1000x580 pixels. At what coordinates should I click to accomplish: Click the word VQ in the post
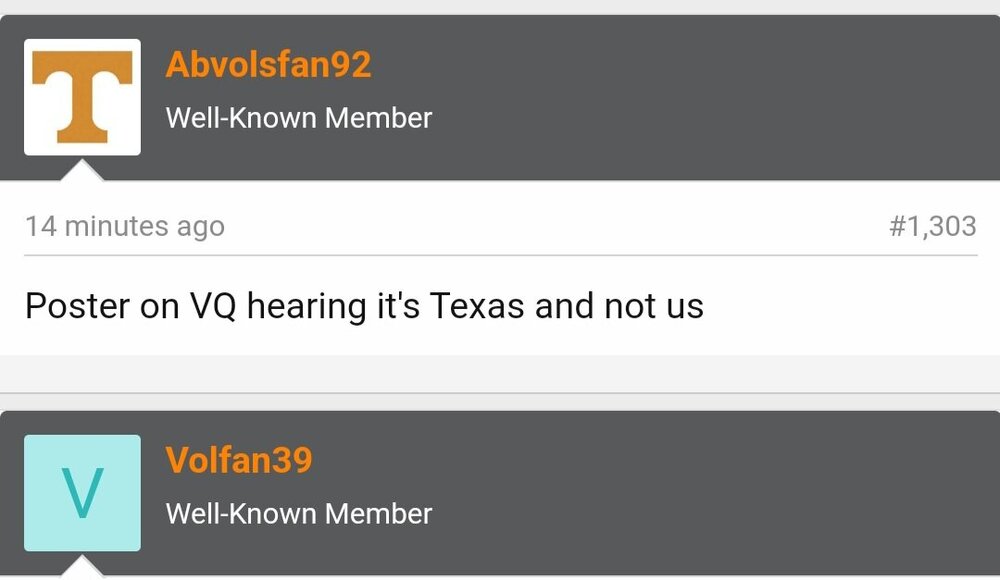(x=213, y=306)
